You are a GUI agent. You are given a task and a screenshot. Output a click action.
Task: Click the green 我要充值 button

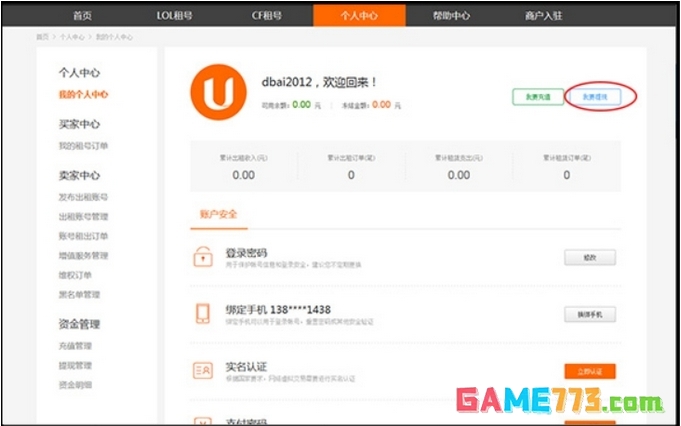[538, 97]
